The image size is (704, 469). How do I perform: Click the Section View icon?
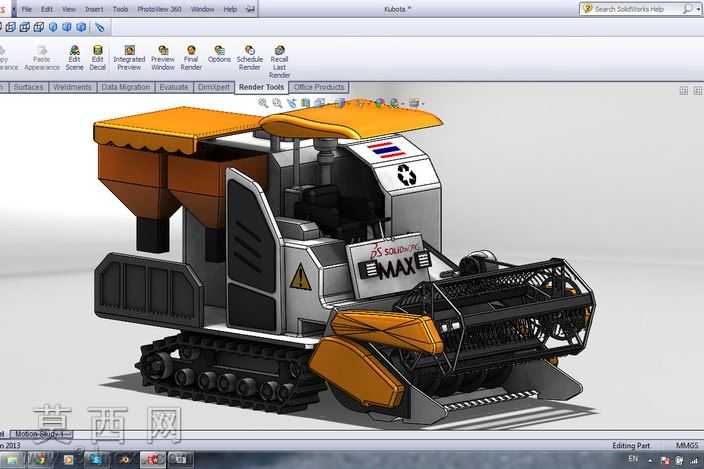[306, 103]
